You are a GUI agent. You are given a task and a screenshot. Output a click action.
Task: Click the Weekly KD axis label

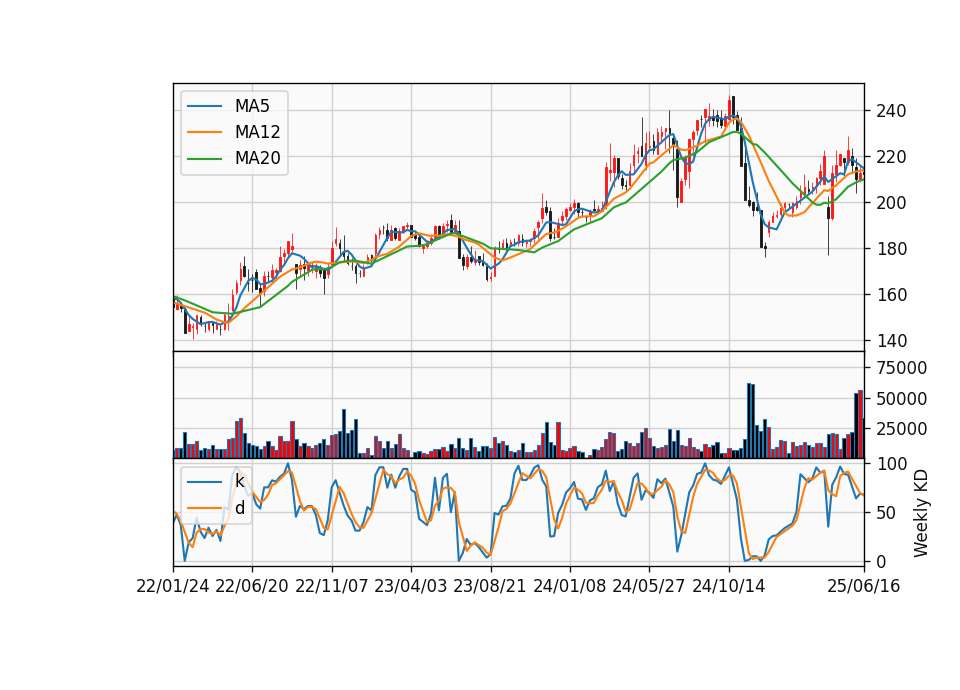coord(920,513)
